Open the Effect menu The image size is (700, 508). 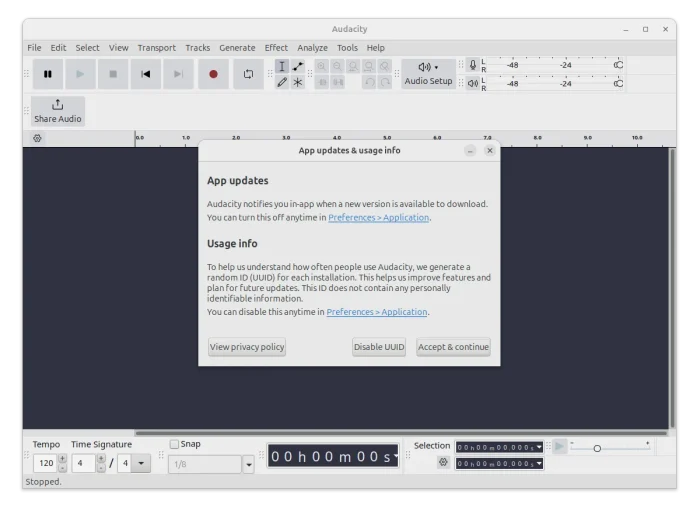(x=276, y=48)
